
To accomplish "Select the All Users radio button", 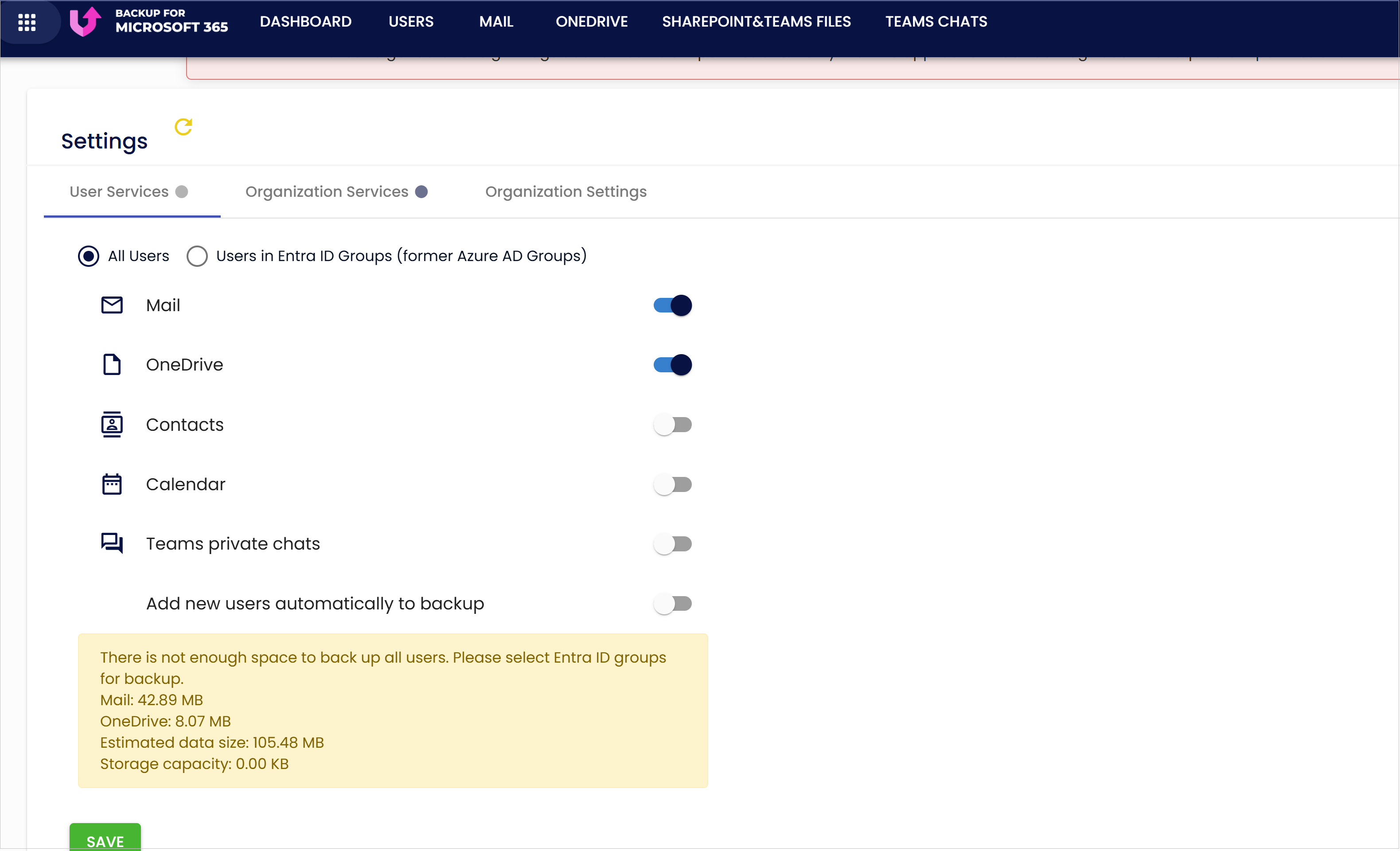I will 89,256.
